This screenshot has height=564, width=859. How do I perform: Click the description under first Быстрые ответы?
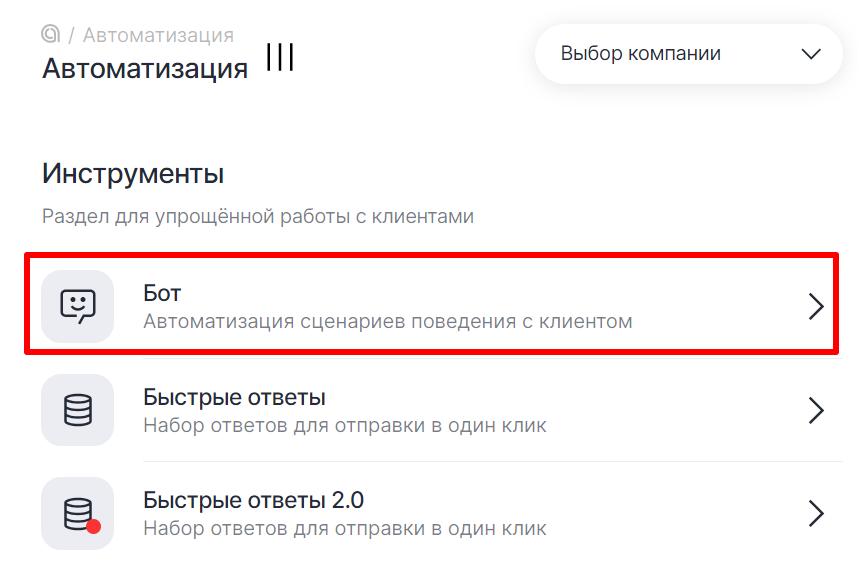click(x=345, y=426)
